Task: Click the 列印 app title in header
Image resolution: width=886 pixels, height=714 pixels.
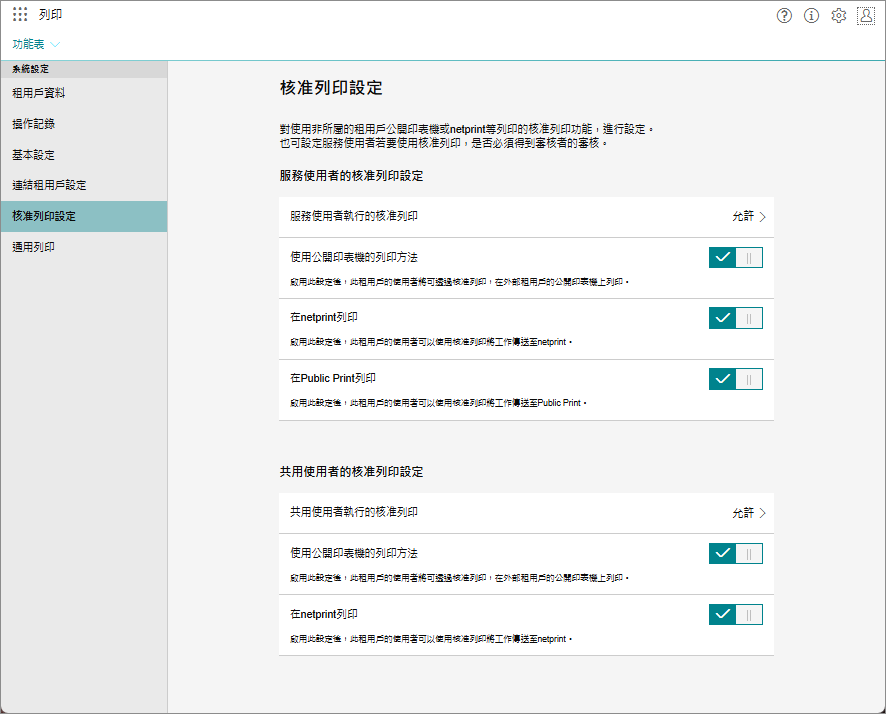Action: click(50, 15)
